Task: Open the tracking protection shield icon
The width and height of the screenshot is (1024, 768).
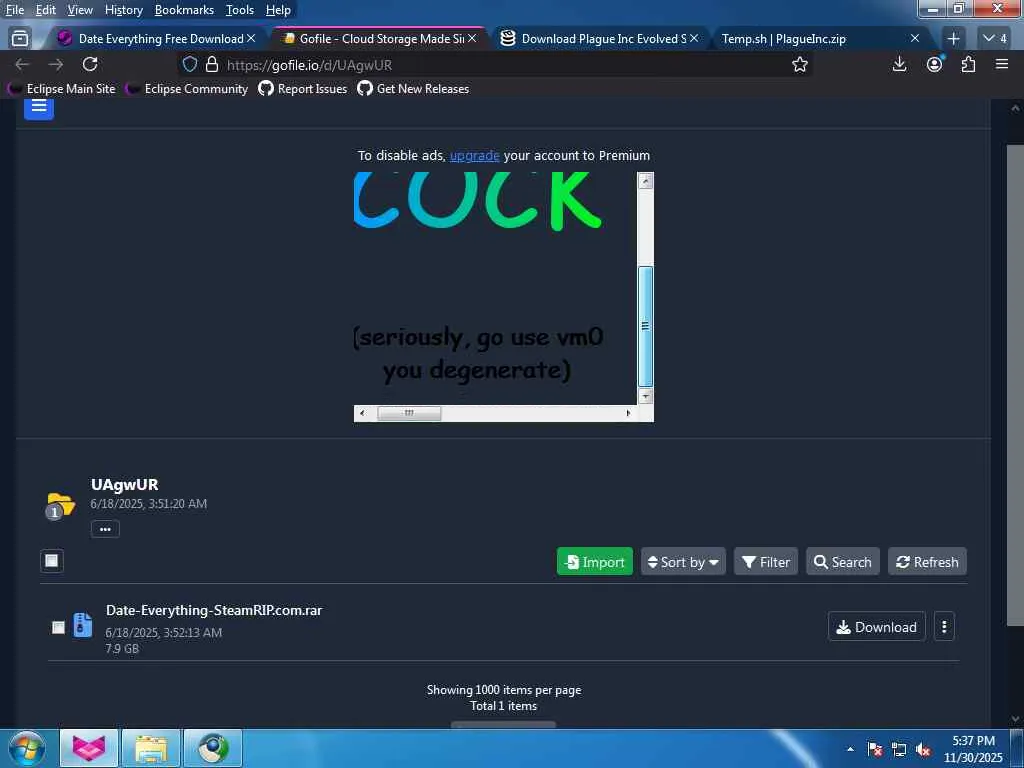Action: [x=189, y=64]
